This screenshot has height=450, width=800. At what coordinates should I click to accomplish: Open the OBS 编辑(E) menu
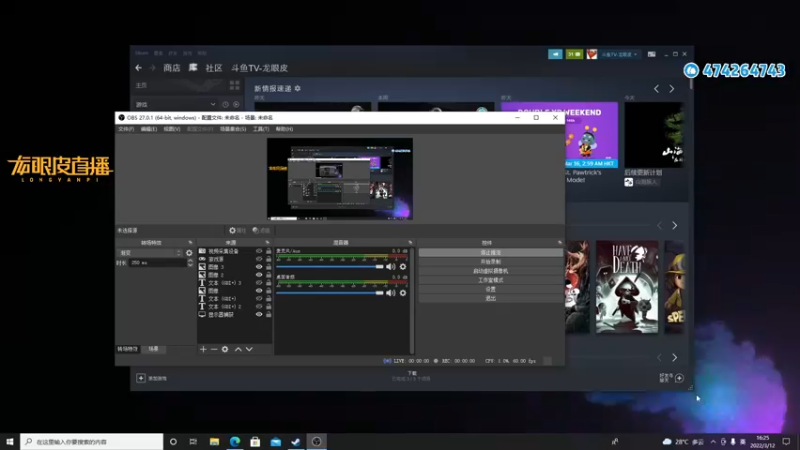coord(149,129)
